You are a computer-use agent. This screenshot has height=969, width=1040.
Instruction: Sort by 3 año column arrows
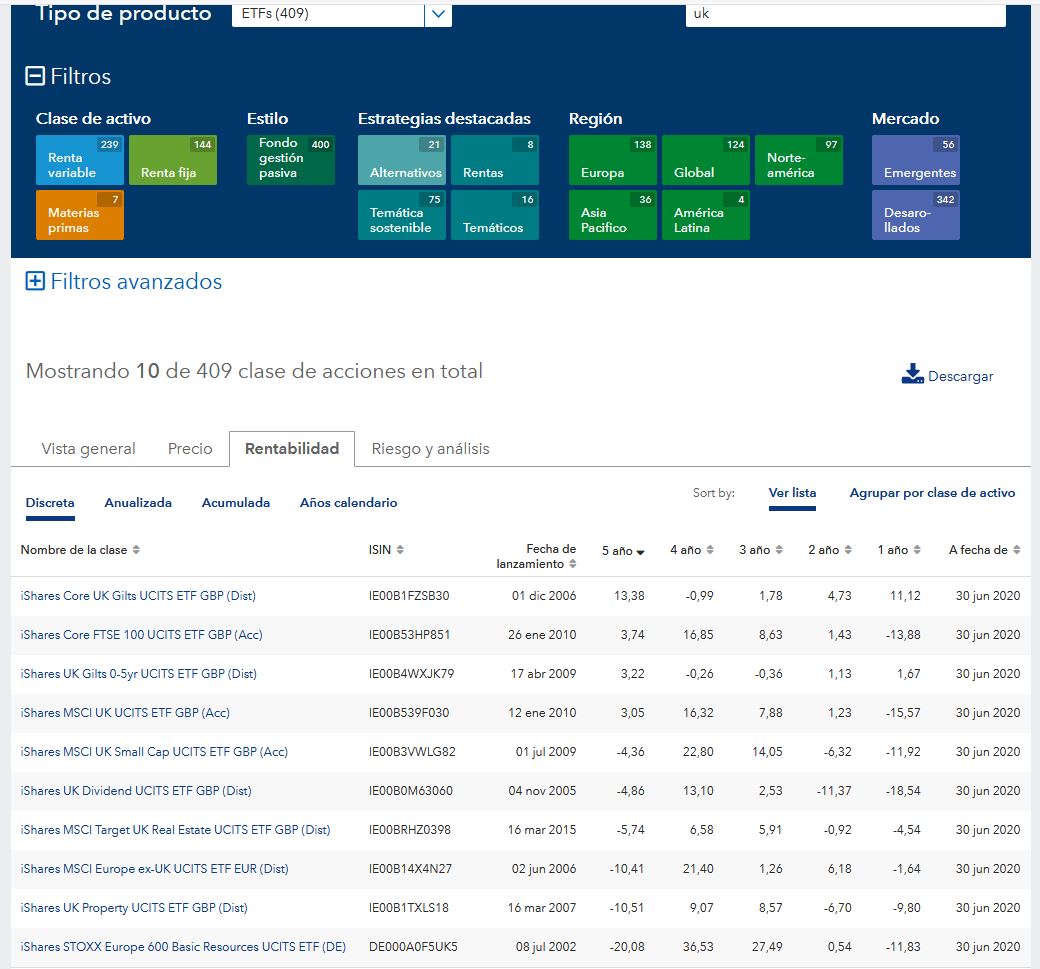coord(779,550)
